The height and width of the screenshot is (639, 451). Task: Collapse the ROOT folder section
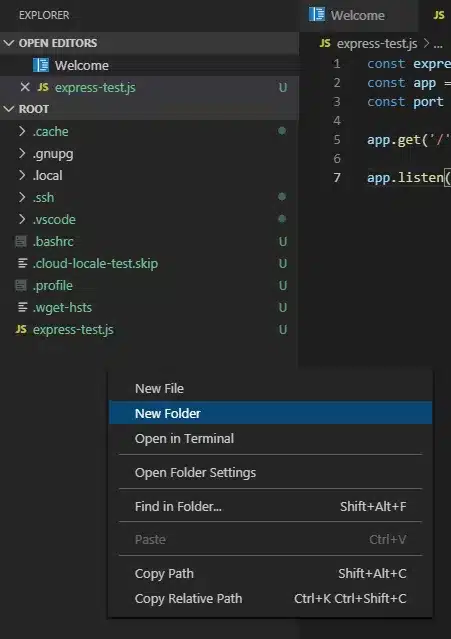click(x=9, y=109)
